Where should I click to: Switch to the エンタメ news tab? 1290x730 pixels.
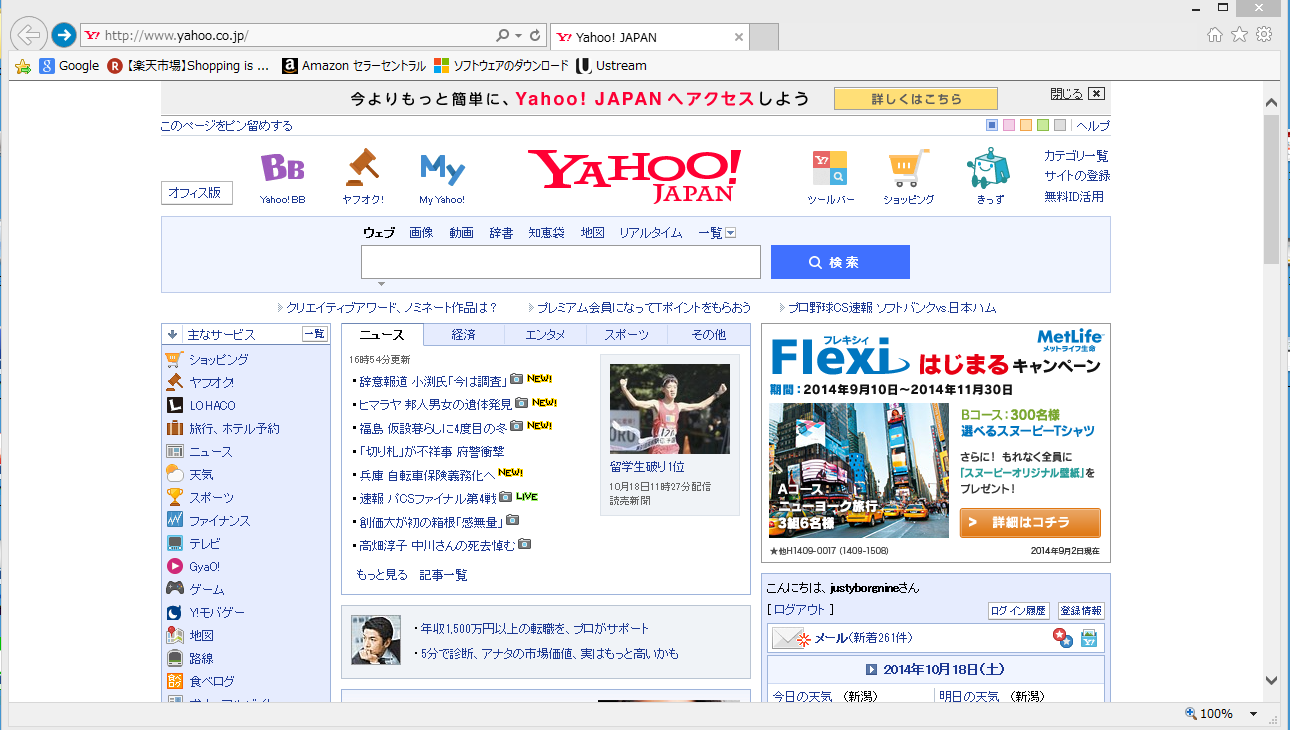(x=545, y=335)
